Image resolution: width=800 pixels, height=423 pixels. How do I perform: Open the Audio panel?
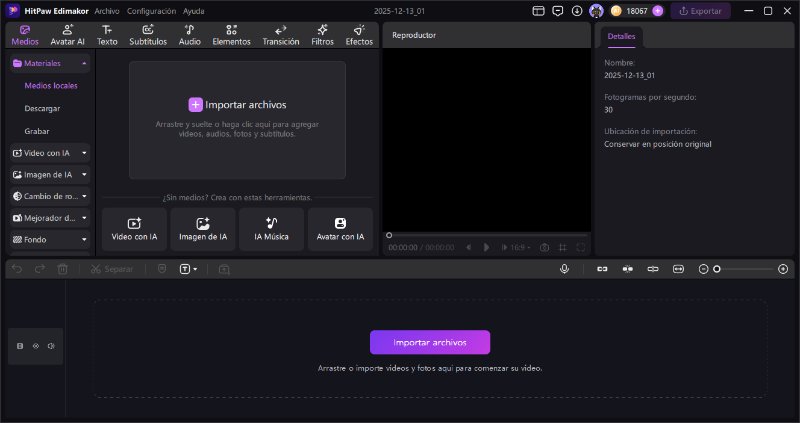[189, 35]
